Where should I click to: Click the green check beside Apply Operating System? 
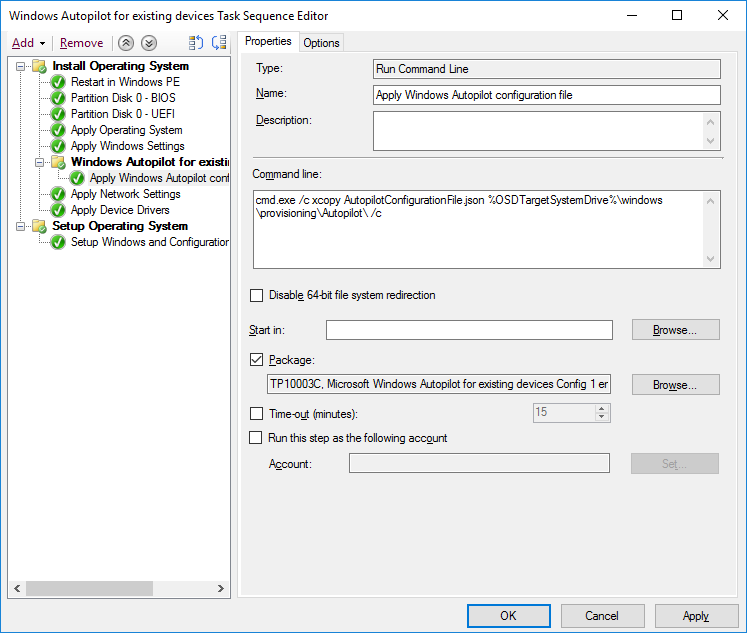58,131
